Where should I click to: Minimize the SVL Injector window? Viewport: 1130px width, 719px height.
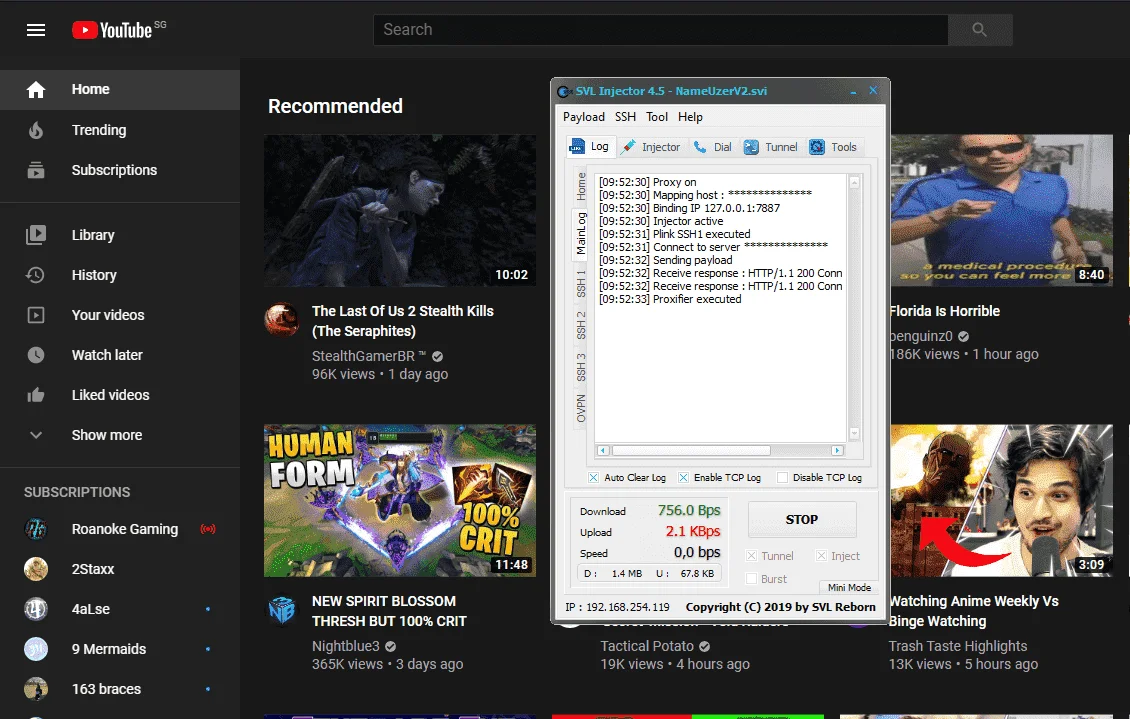[853, 91]
